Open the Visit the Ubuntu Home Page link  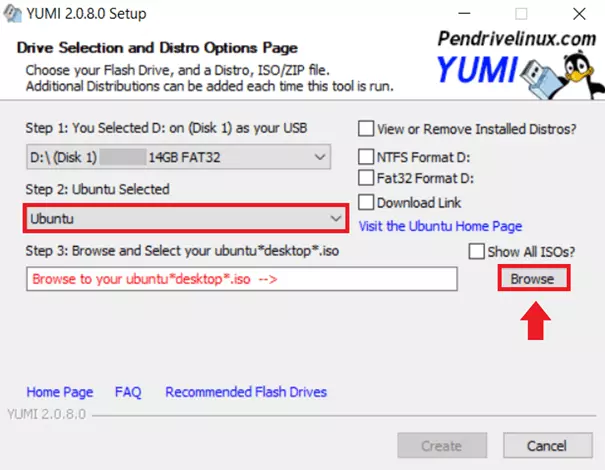440,226
